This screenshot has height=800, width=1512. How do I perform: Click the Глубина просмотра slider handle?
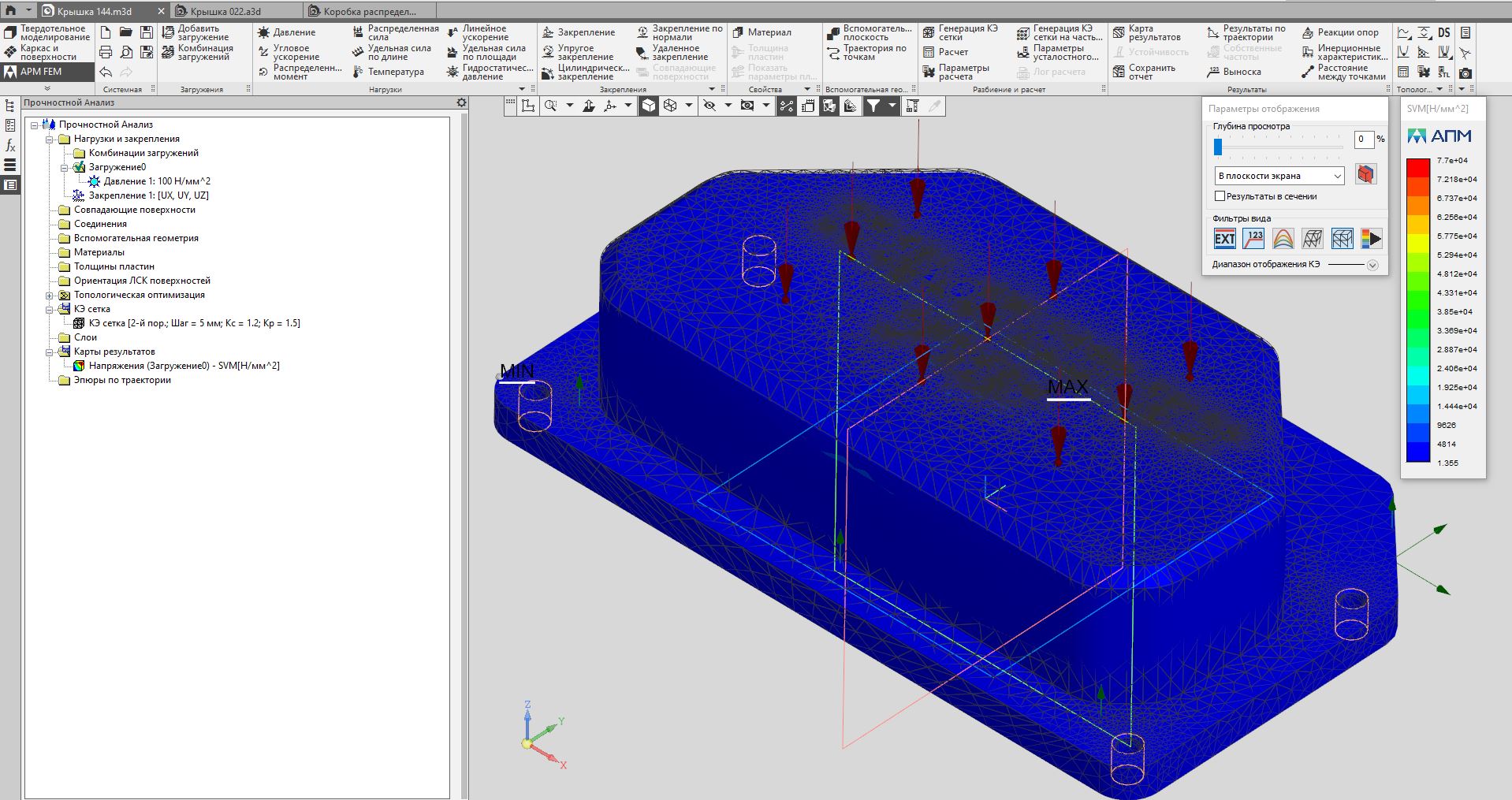coord(1218,147)
